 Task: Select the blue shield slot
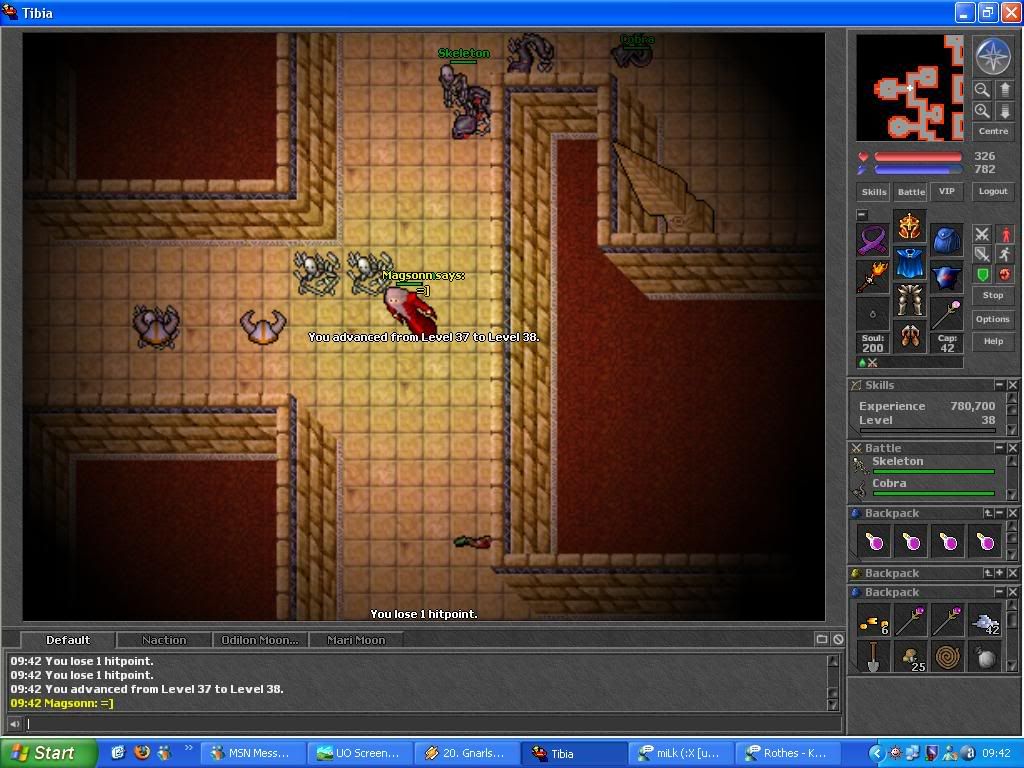click(x=947, y=277)
